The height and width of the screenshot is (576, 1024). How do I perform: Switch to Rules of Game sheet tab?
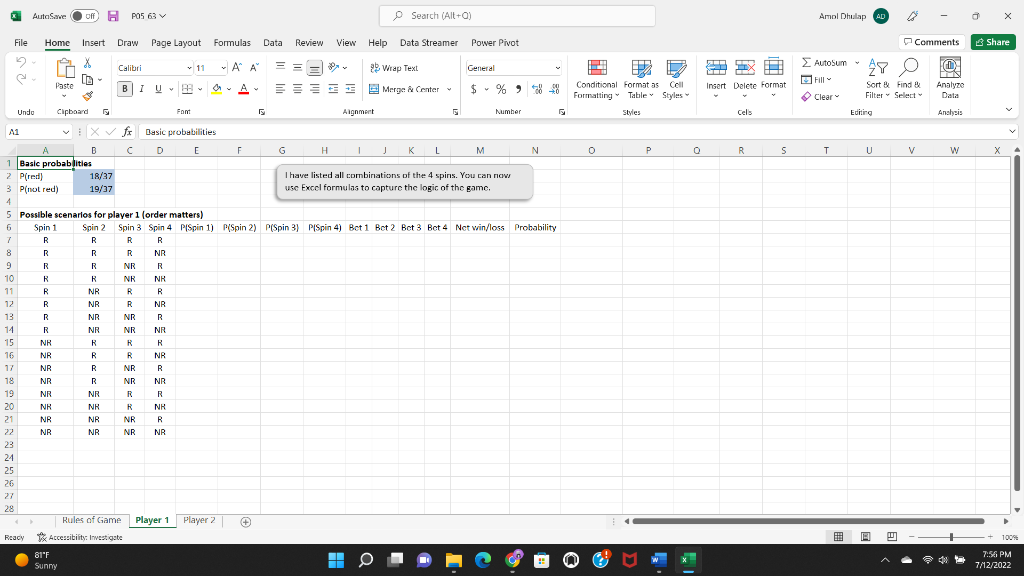pyautogui.click(x=91, y=520)
